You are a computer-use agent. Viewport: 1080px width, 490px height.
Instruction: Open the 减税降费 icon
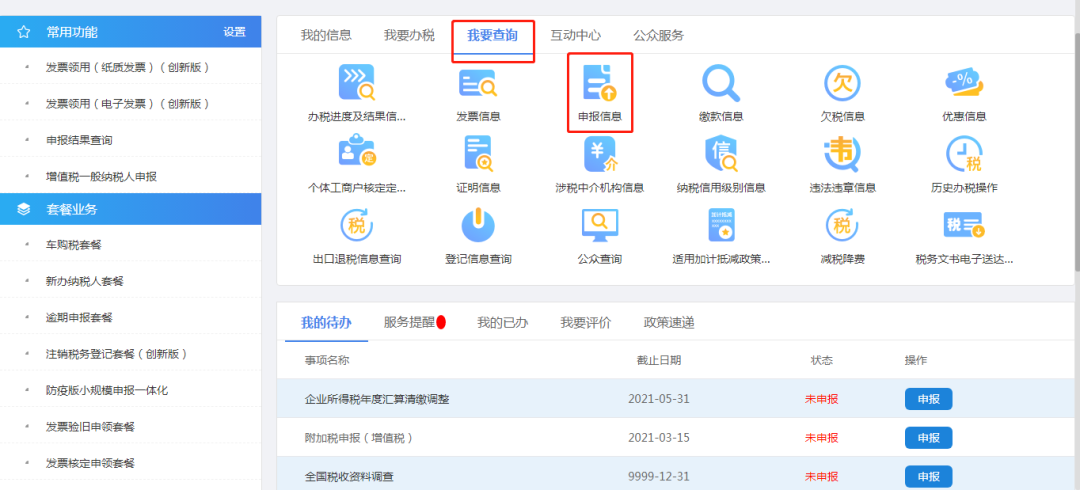842,225
